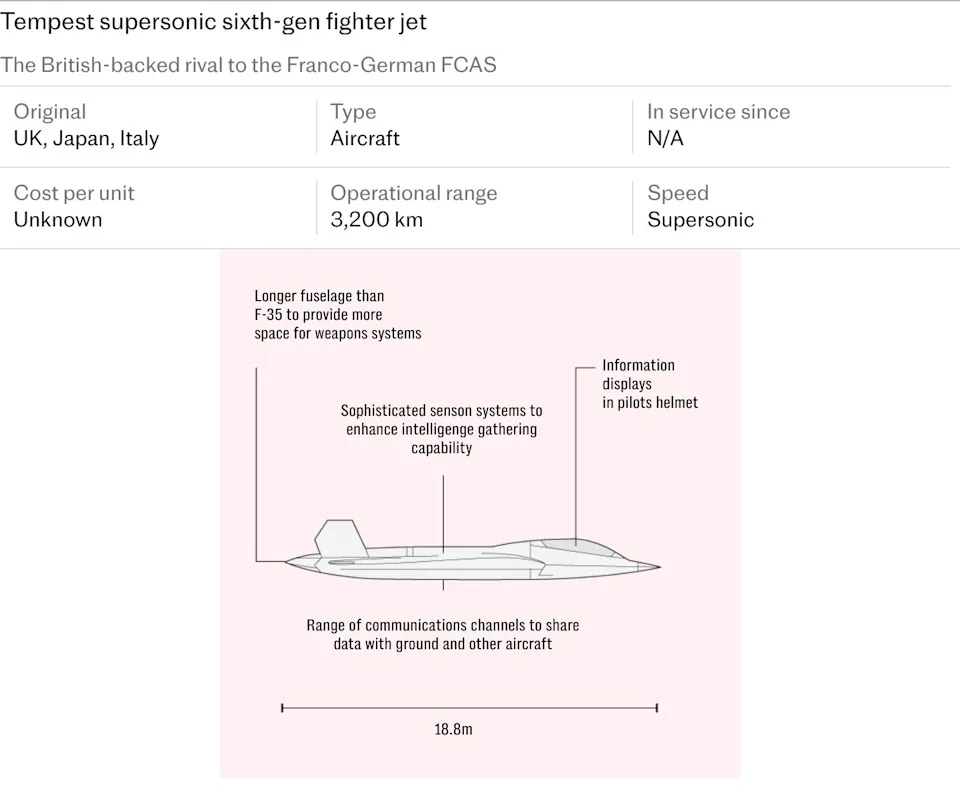The height and width of the screenshot is (796, 960).
Task: Select the Type field value Aircraft
Action: tap(365, 138)
